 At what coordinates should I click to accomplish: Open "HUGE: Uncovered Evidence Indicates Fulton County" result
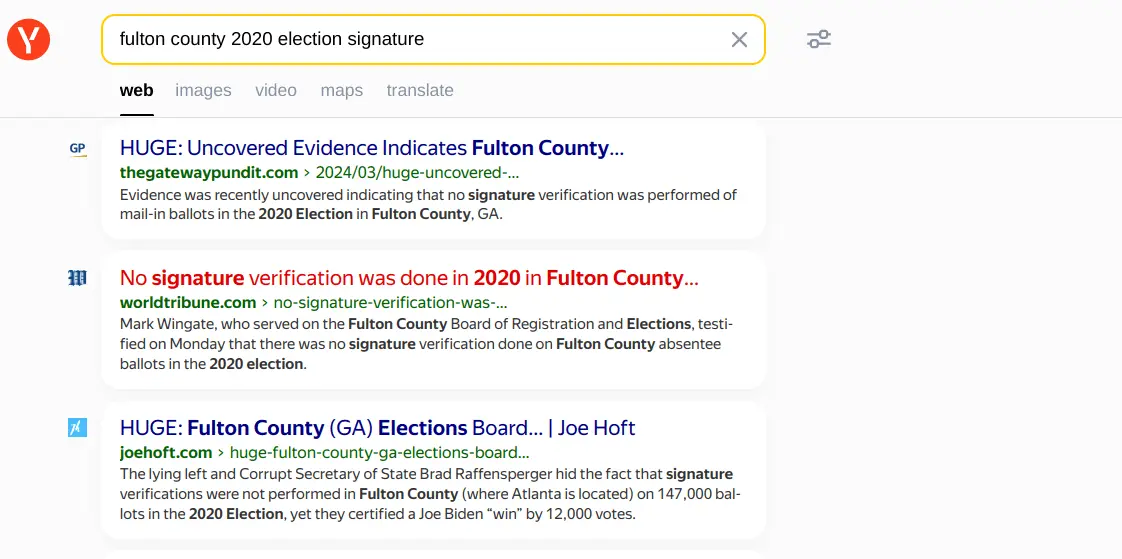click(371, 148)
